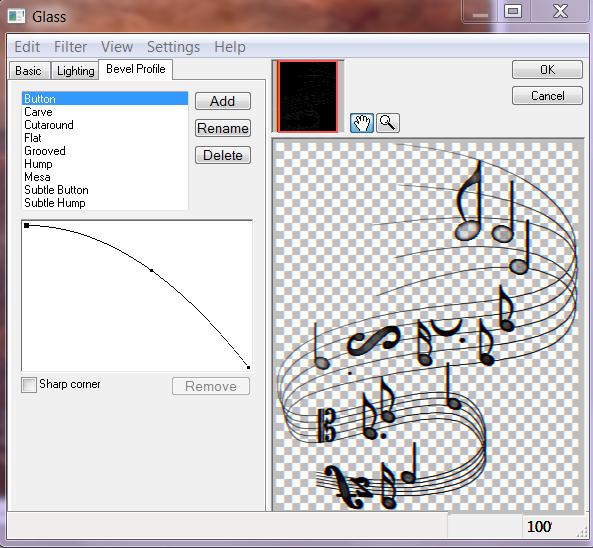
Task: Click the navigator preview thumbnail
Action: tap(307, 96)
